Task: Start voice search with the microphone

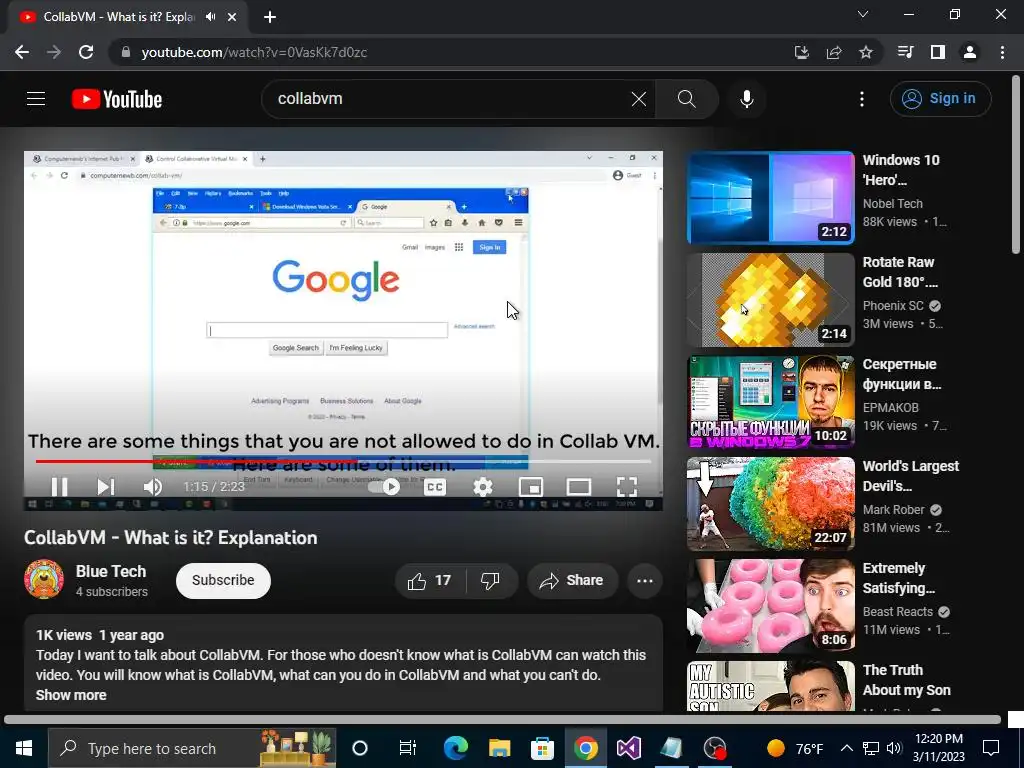Action: click(x=746, y=99)
